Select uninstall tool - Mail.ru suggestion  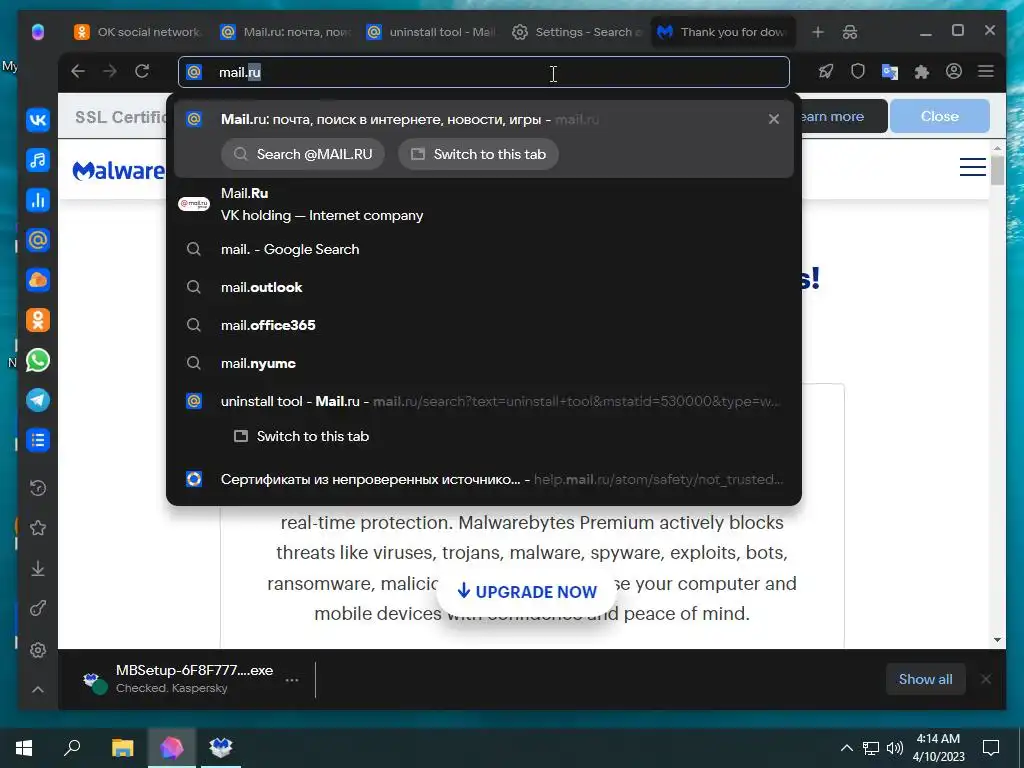pos(483,401)
